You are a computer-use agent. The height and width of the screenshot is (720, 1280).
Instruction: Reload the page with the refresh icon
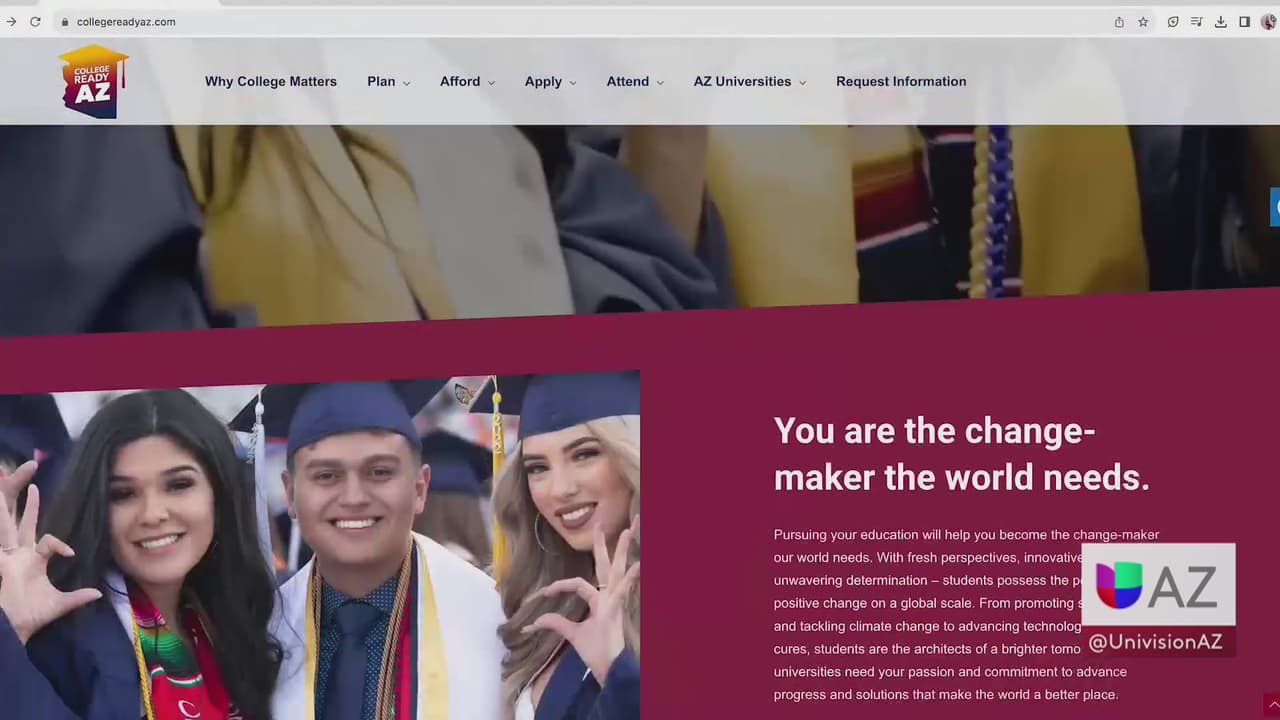(36, 22)
